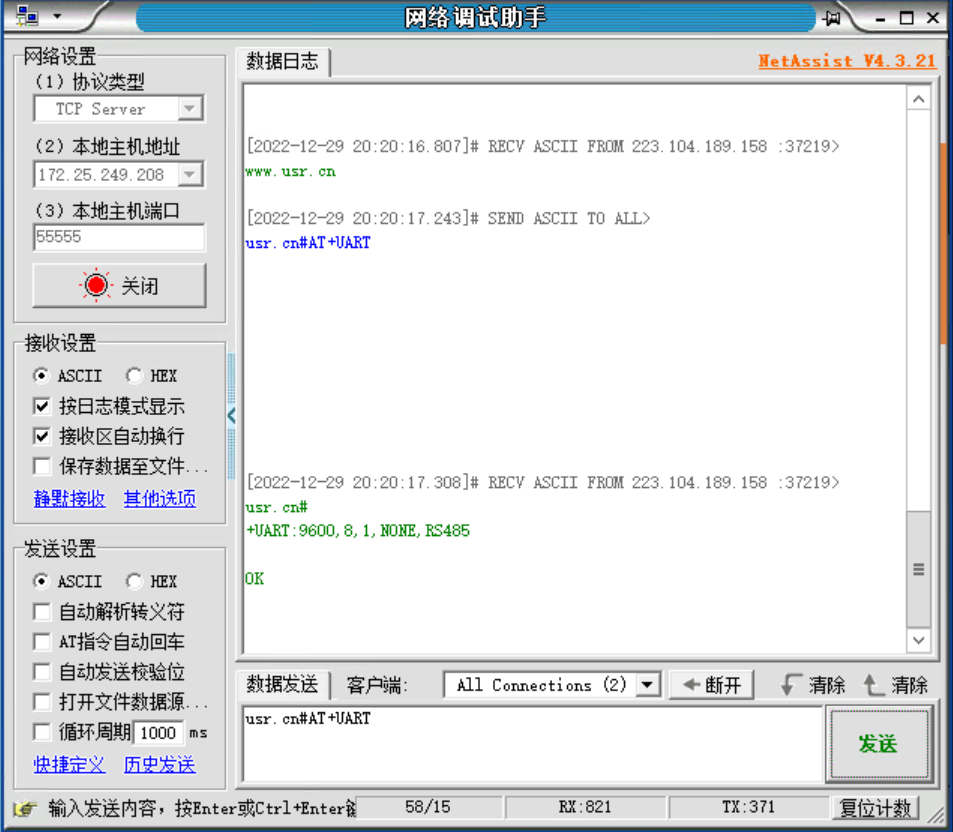The height and width of the screenshot is (832, 953).
Task: Click the pin window icon
Action: pos(831,18)
